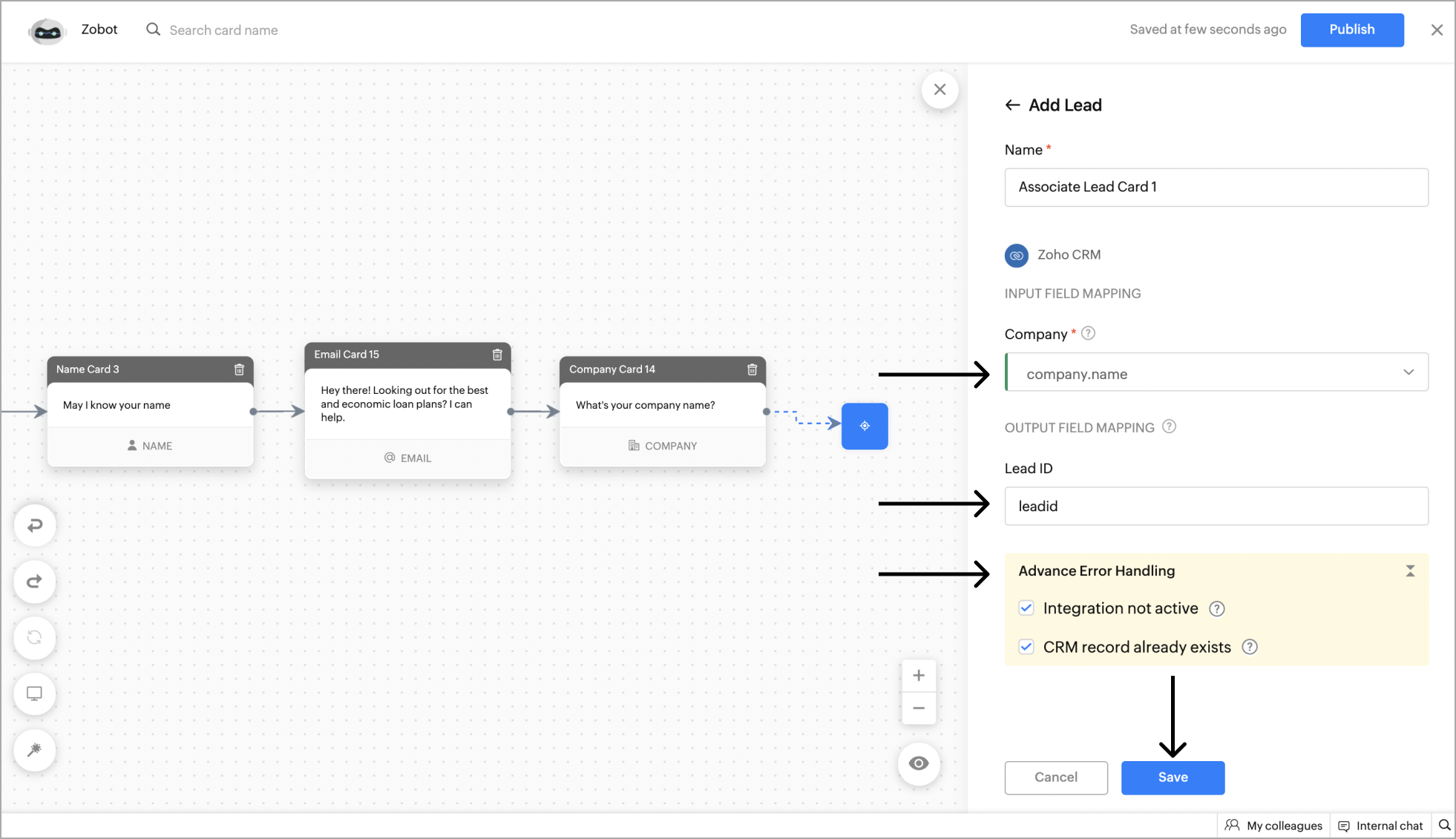The height and width of the screenshot is (839, 1456).
Task: Delete Name Card 3 via trash icon
Action: 239,369
